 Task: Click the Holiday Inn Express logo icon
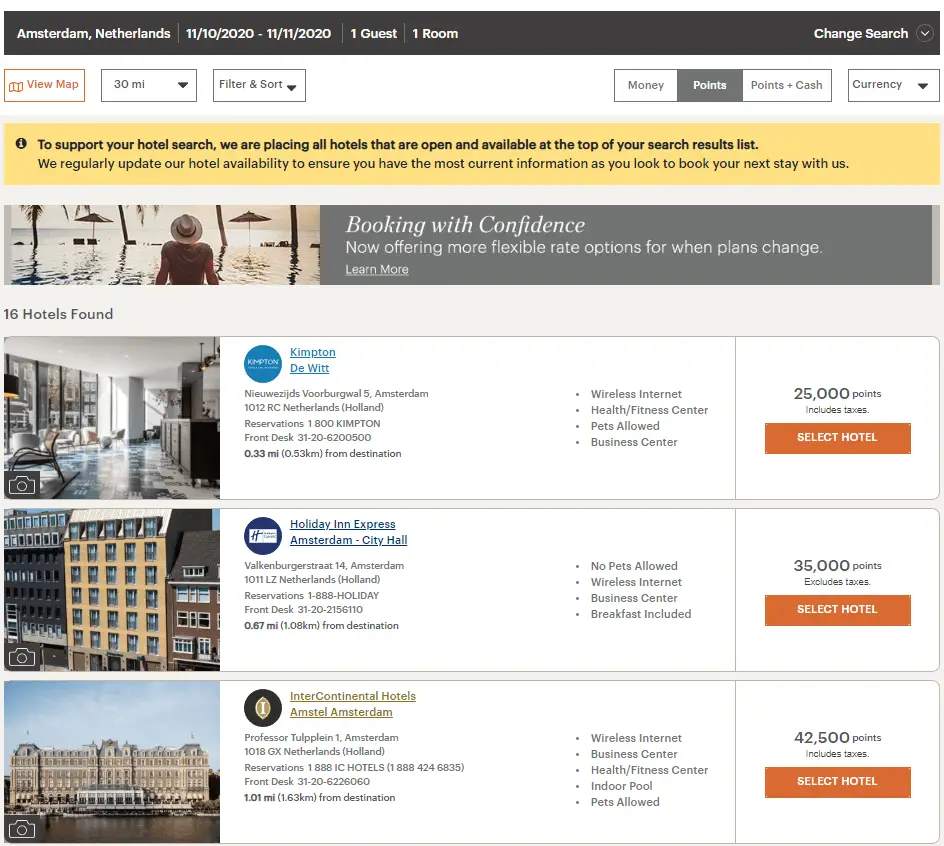click(x=263, y=536)
